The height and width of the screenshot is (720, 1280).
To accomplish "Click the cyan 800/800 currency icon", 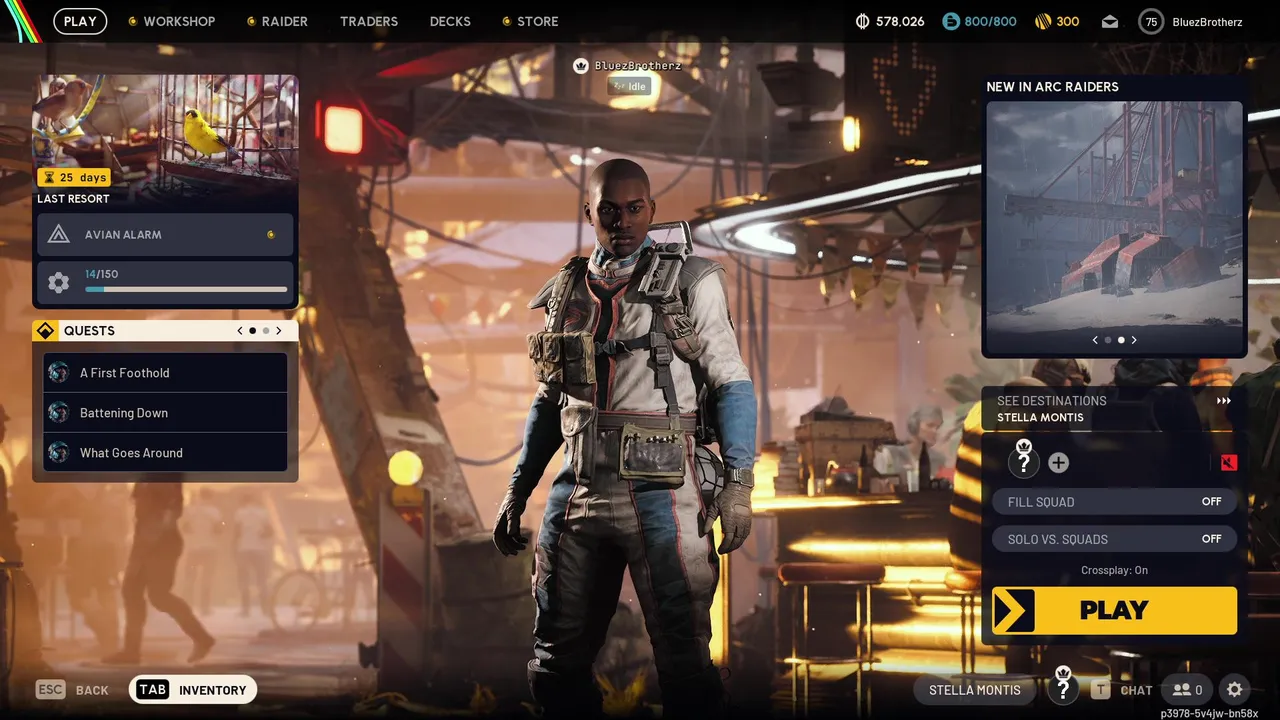I will click(950, 21).
